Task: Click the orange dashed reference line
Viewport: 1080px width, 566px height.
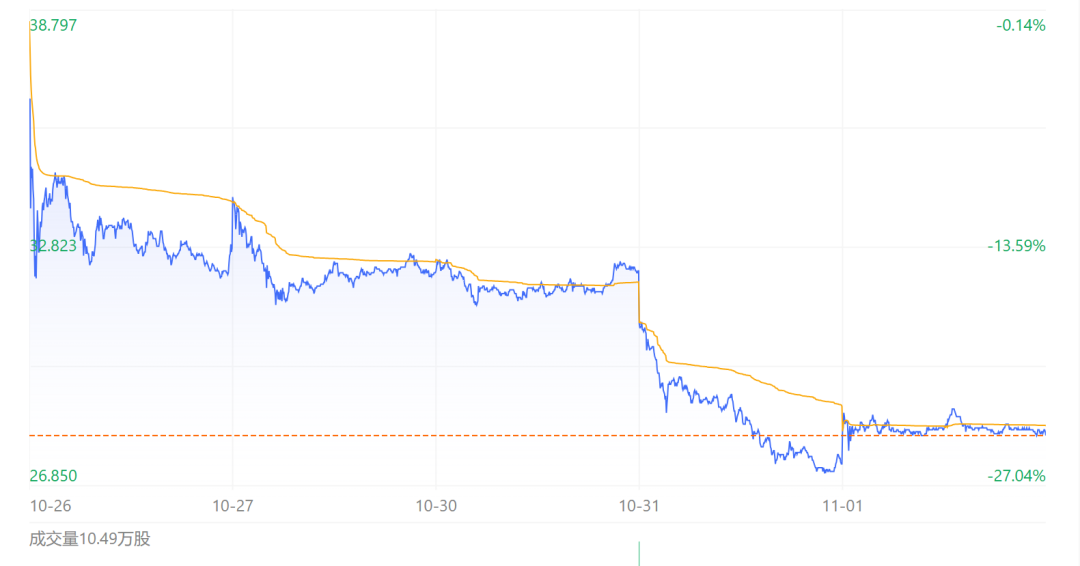Action: (x=537, y=435)
